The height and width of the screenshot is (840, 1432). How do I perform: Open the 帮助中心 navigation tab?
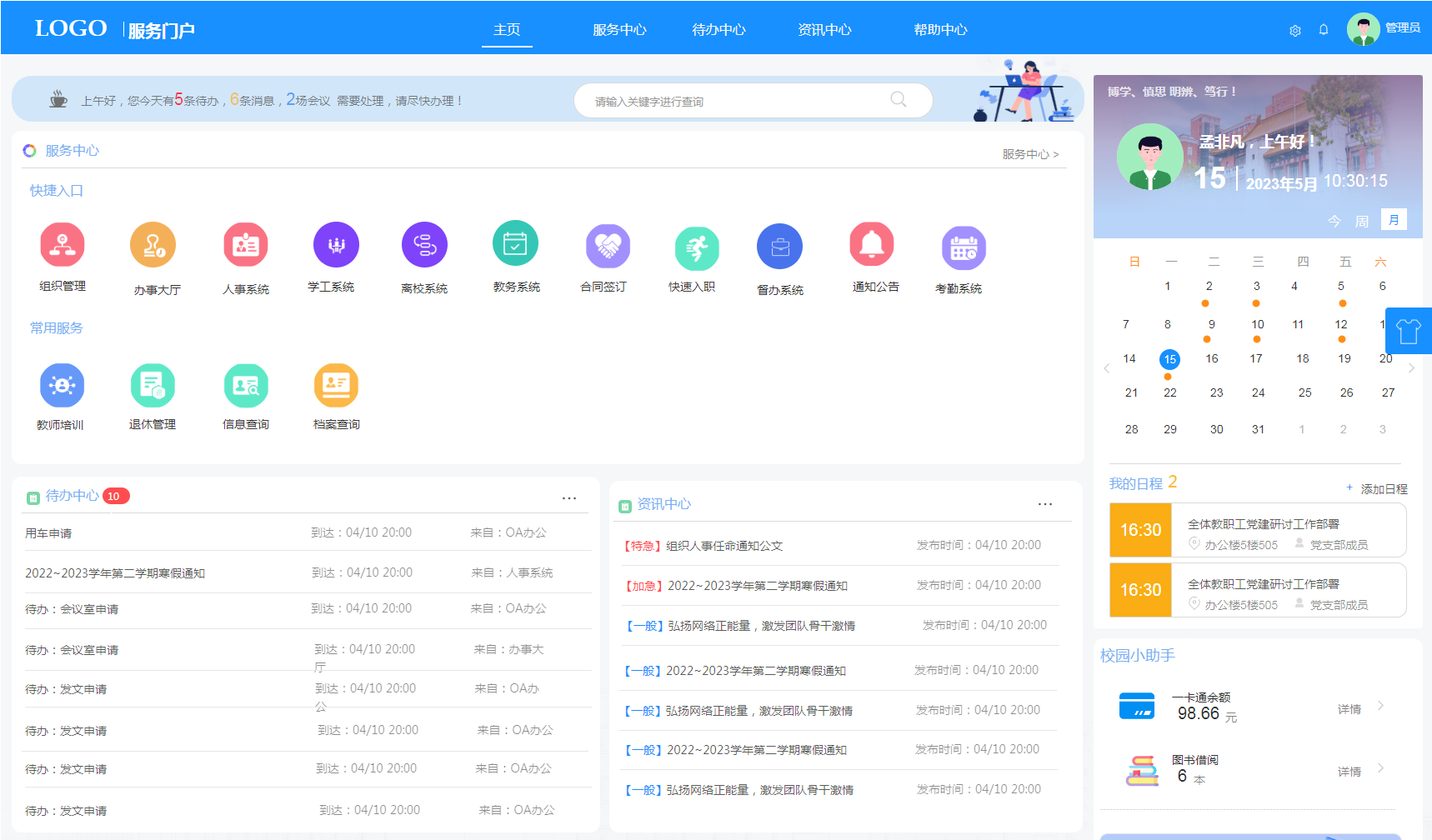[x=940, y=30]
